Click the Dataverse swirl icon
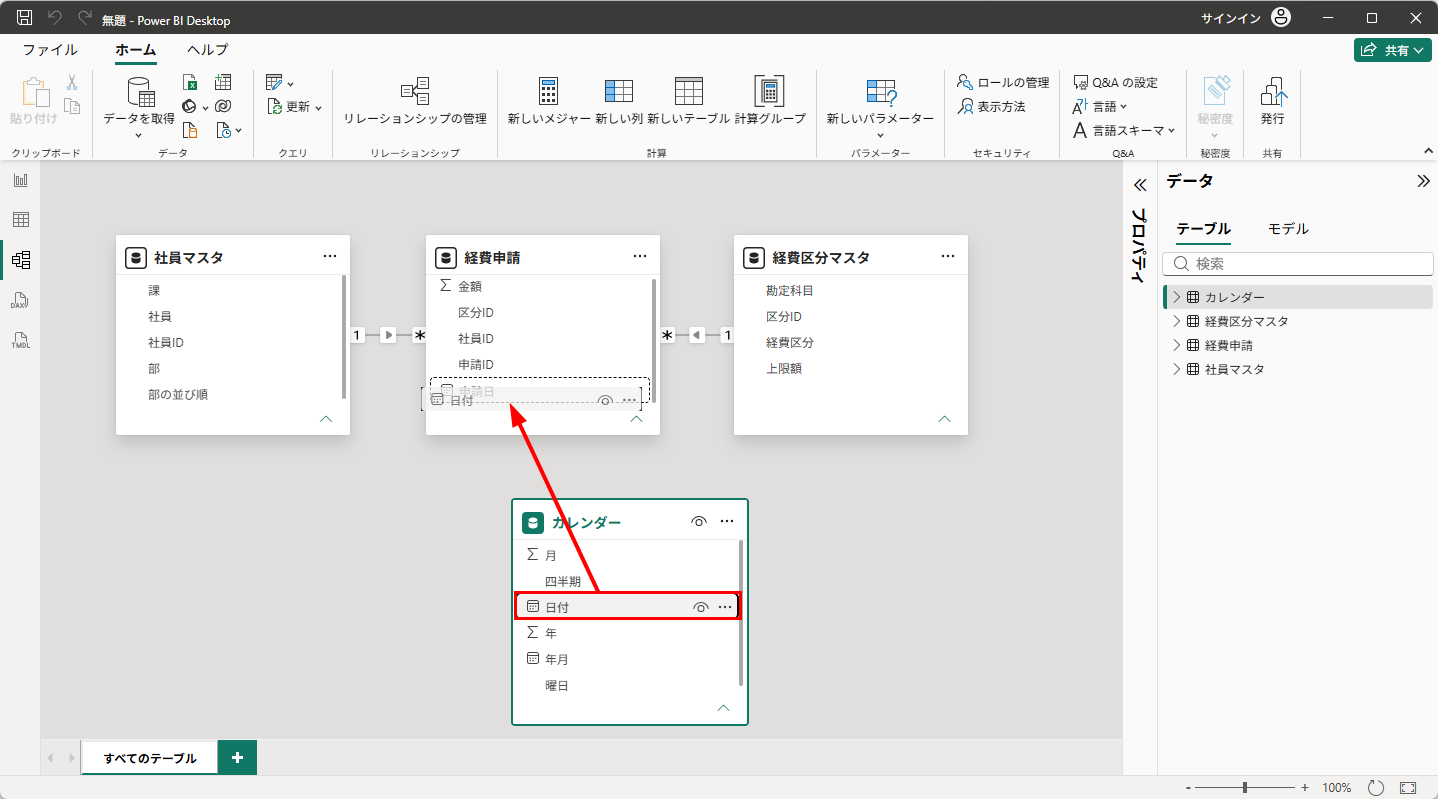This screenshot has height=799, width=1438. pos(223,107)
